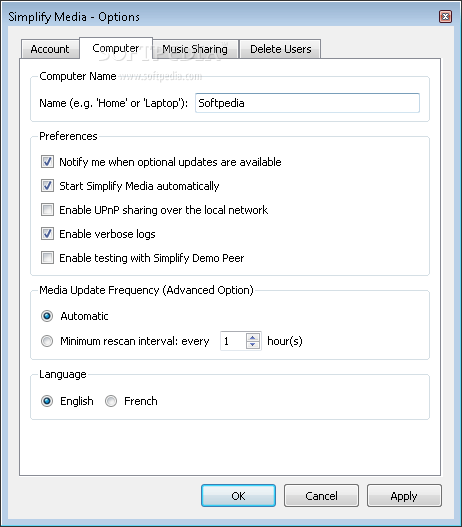Click the Apply button
This screenshot has height=527, width=462.
[404, 495]
